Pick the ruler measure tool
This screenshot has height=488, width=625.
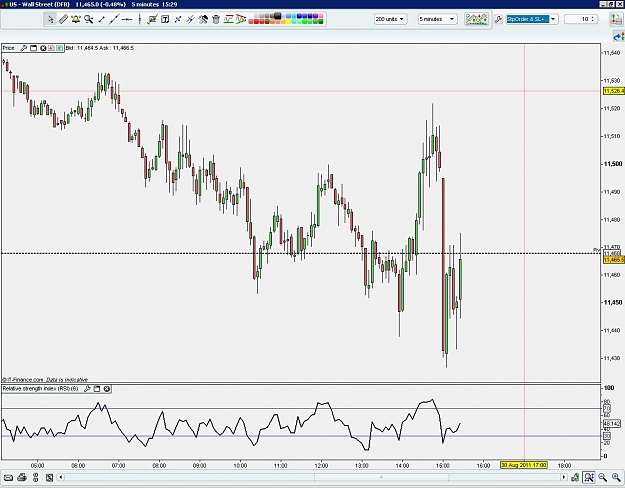click(x=63, y=19)
